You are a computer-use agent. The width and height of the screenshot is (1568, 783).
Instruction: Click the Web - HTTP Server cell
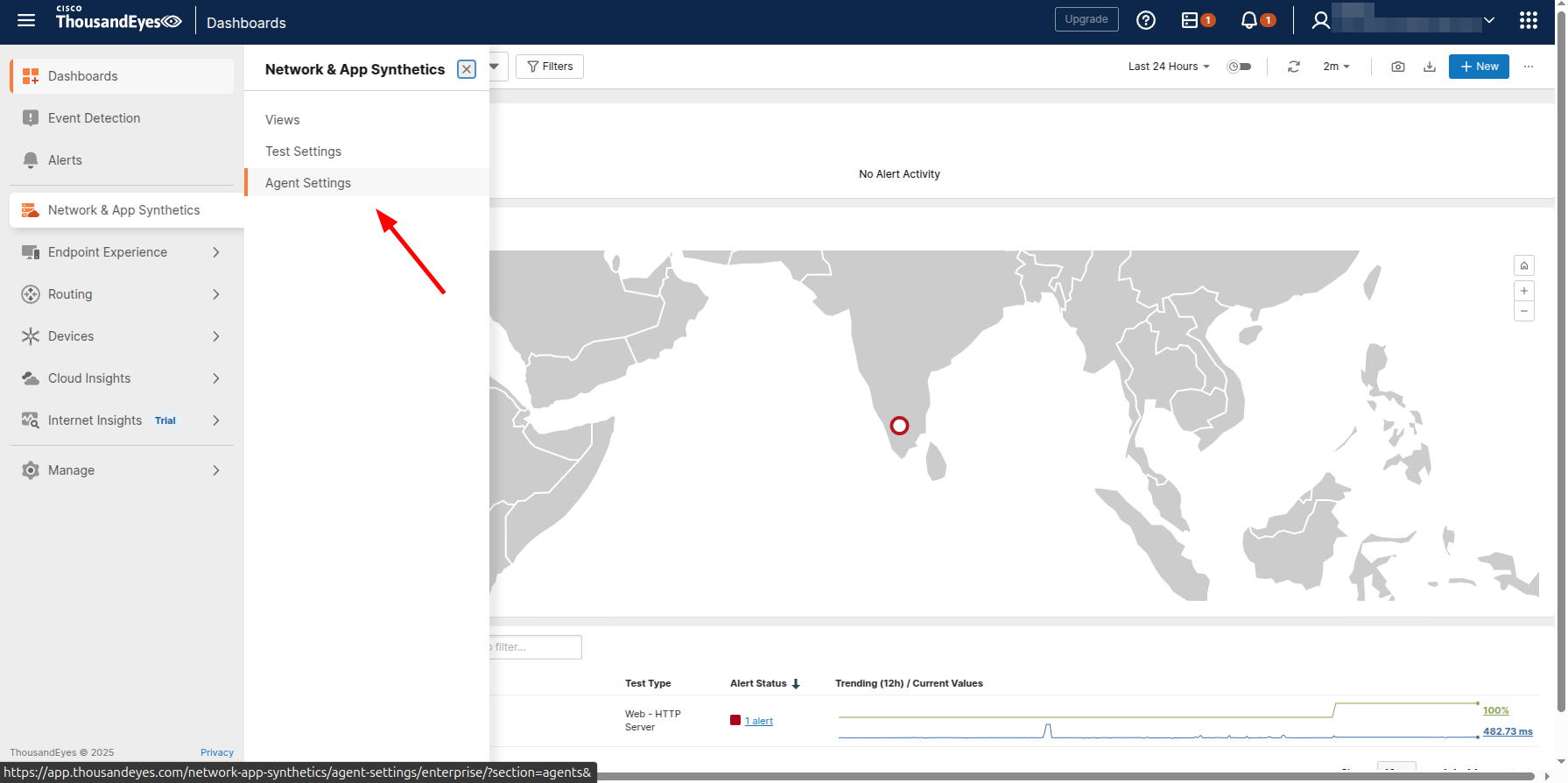pos(652,721)
